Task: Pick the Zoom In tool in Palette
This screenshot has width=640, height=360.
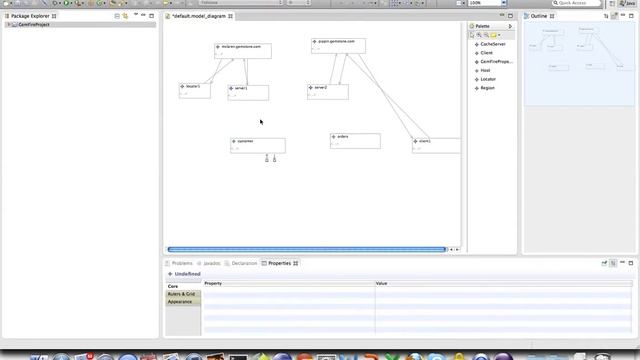Action: pos(479,36)
